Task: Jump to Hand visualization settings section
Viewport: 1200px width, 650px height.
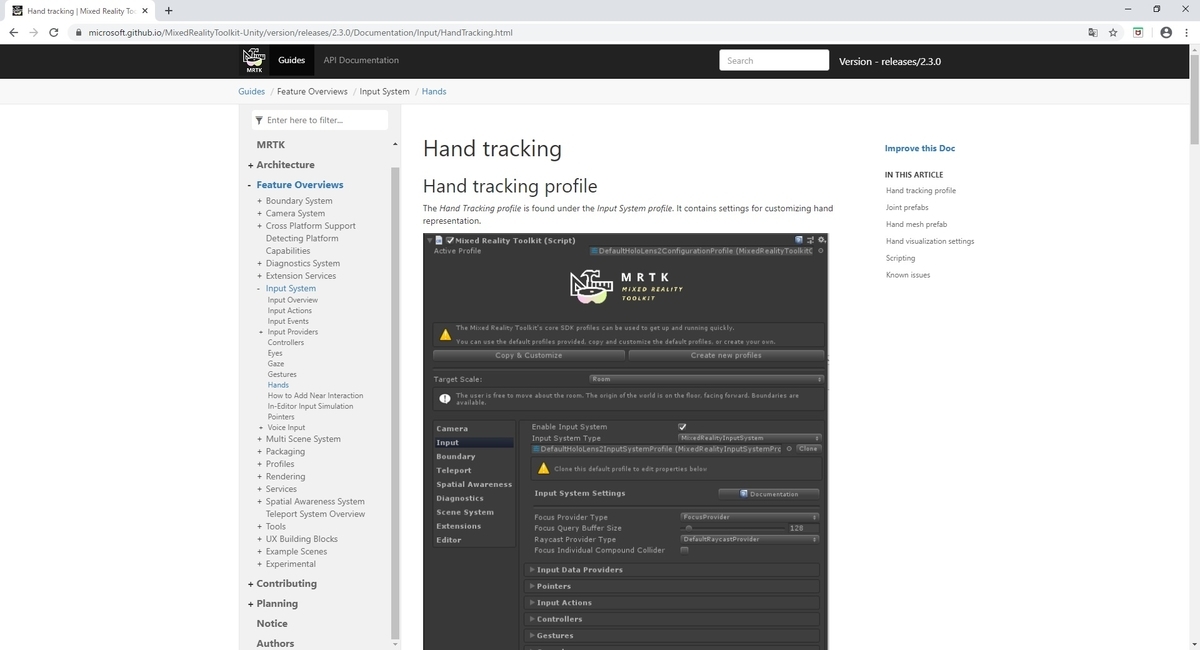Action: (930, 241)
